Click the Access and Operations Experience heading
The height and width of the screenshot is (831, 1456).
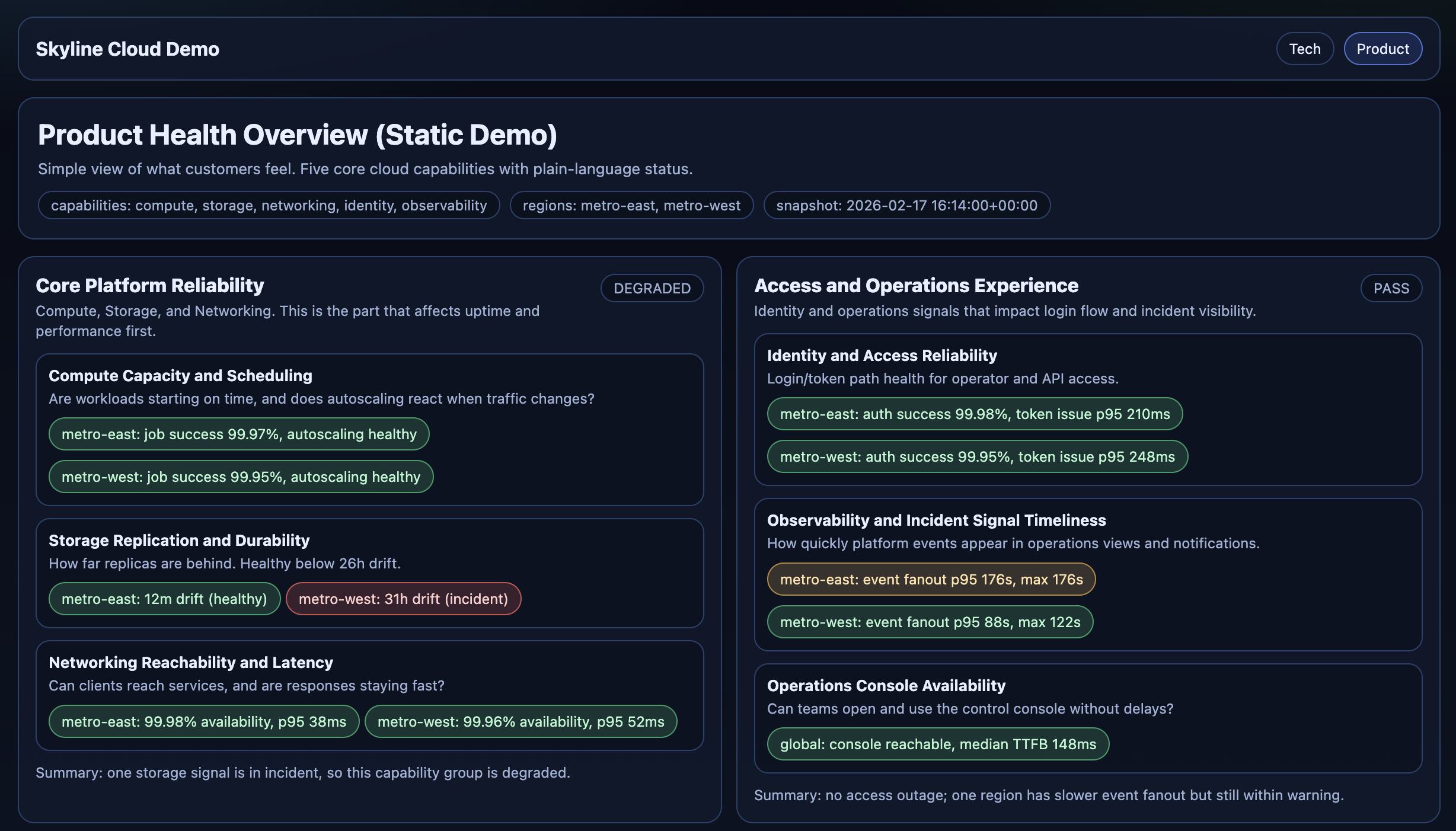click(916, 285)
